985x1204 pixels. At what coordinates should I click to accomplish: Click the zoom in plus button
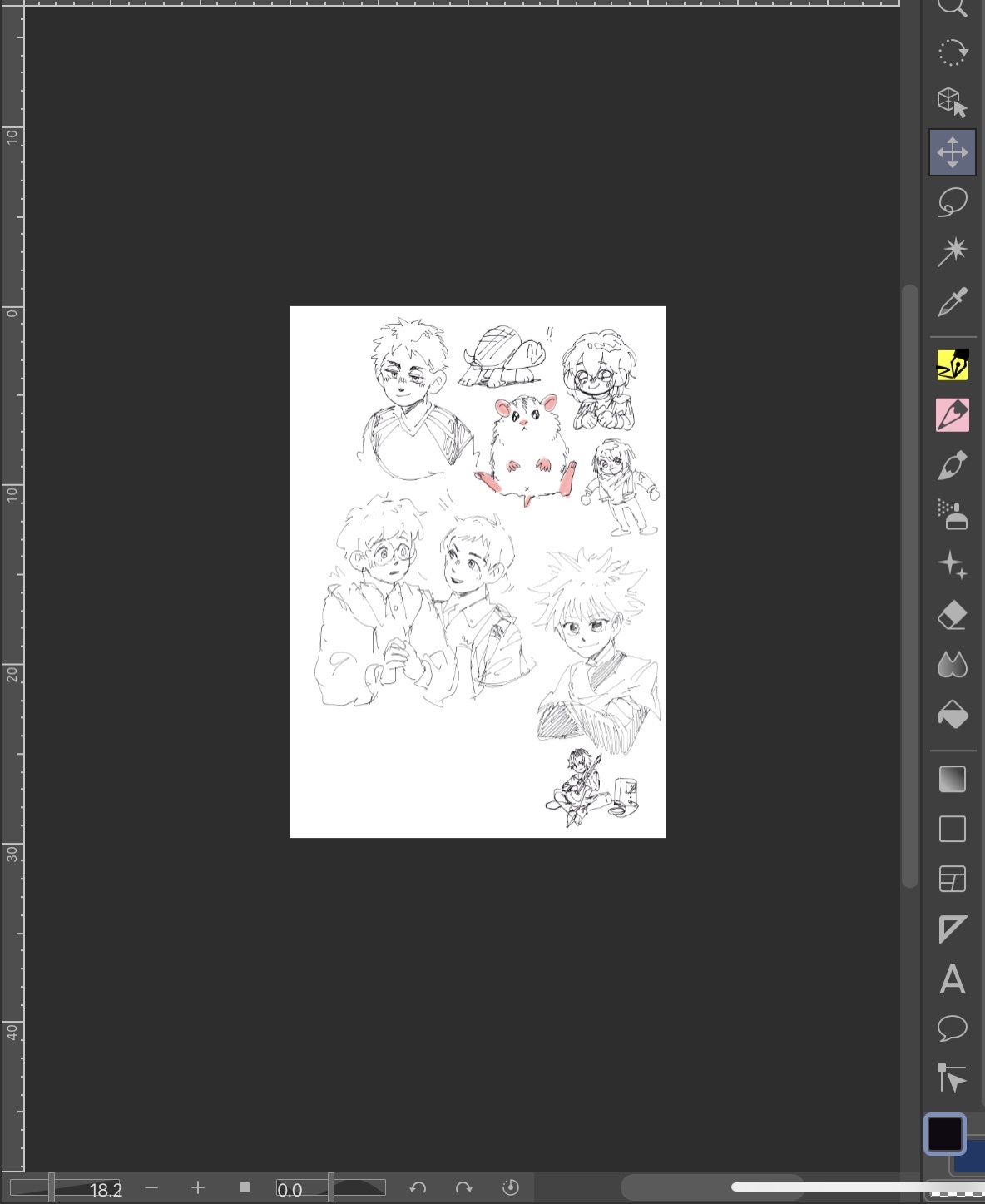coord(197,1187)
